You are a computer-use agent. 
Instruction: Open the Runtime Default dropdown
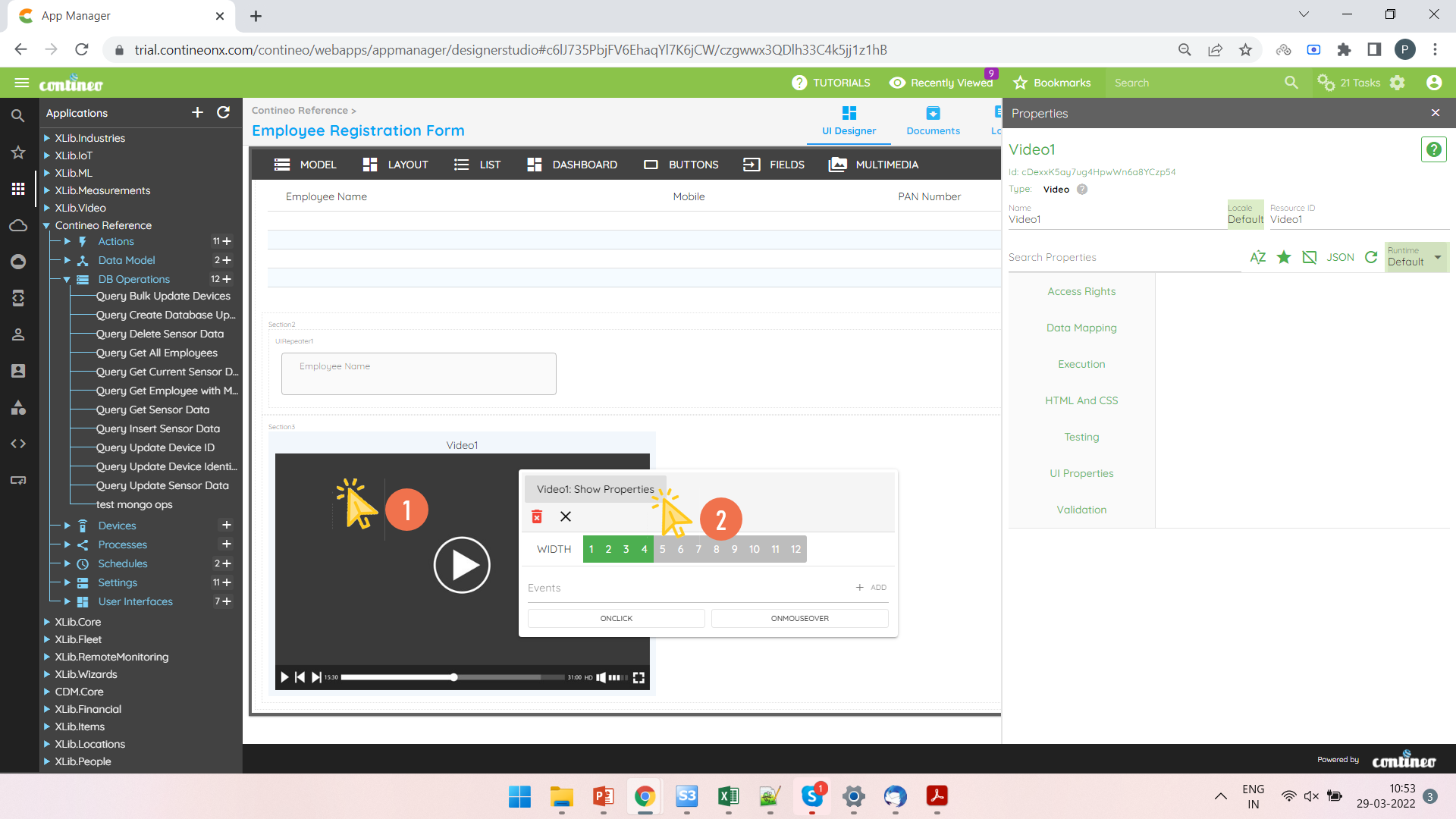click(x=1416, y=257)
